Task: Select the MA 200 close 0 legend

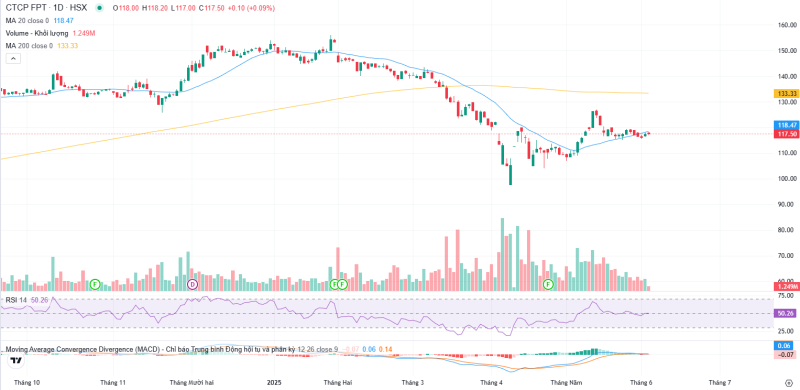Action: [x=29, y=46]
